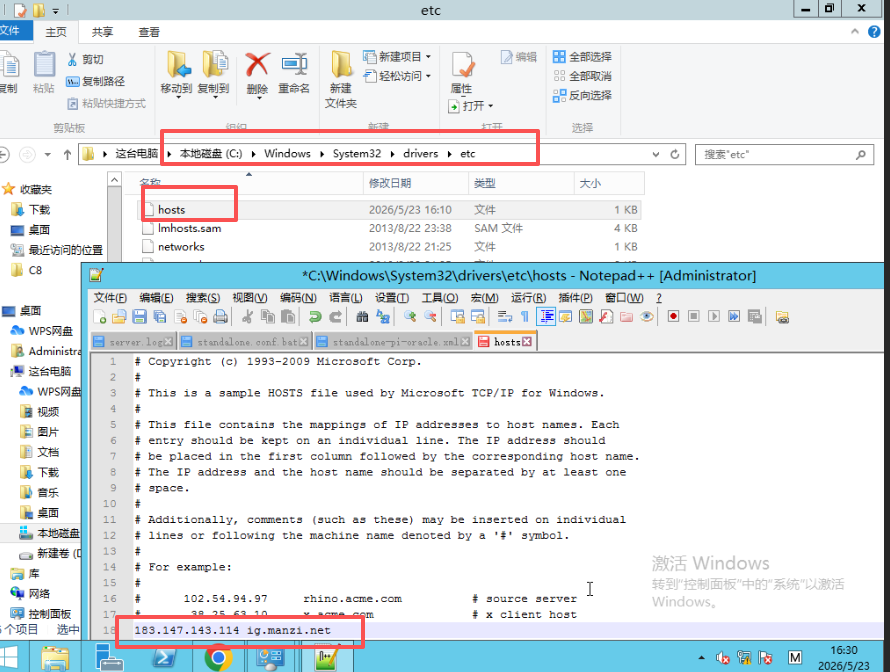The width and height of the screenshot is (890, 672).
Task: Refresh the Explorer address bar
Action: (x=675, y=154)
